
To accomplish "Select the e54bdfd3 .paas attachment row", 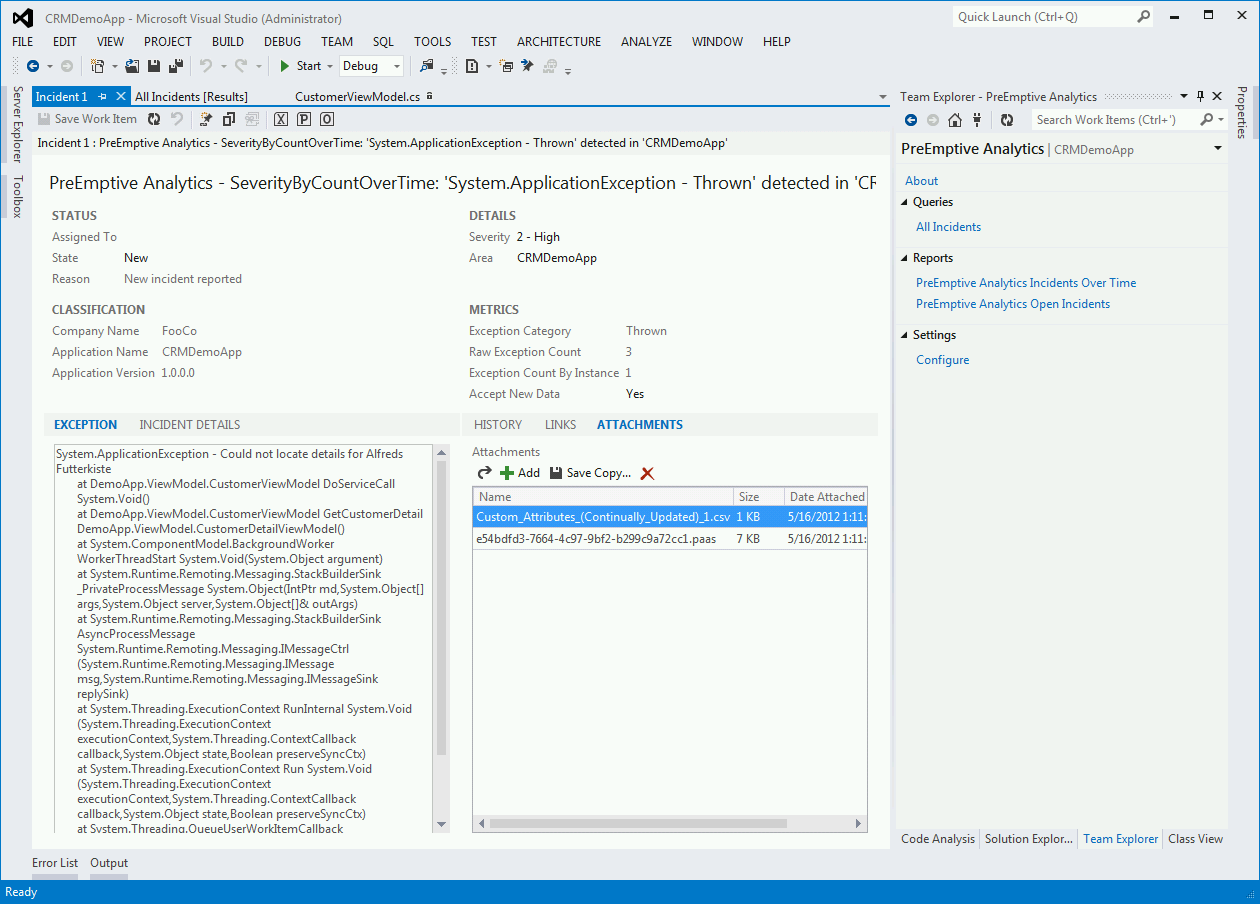I will [669, 539].
